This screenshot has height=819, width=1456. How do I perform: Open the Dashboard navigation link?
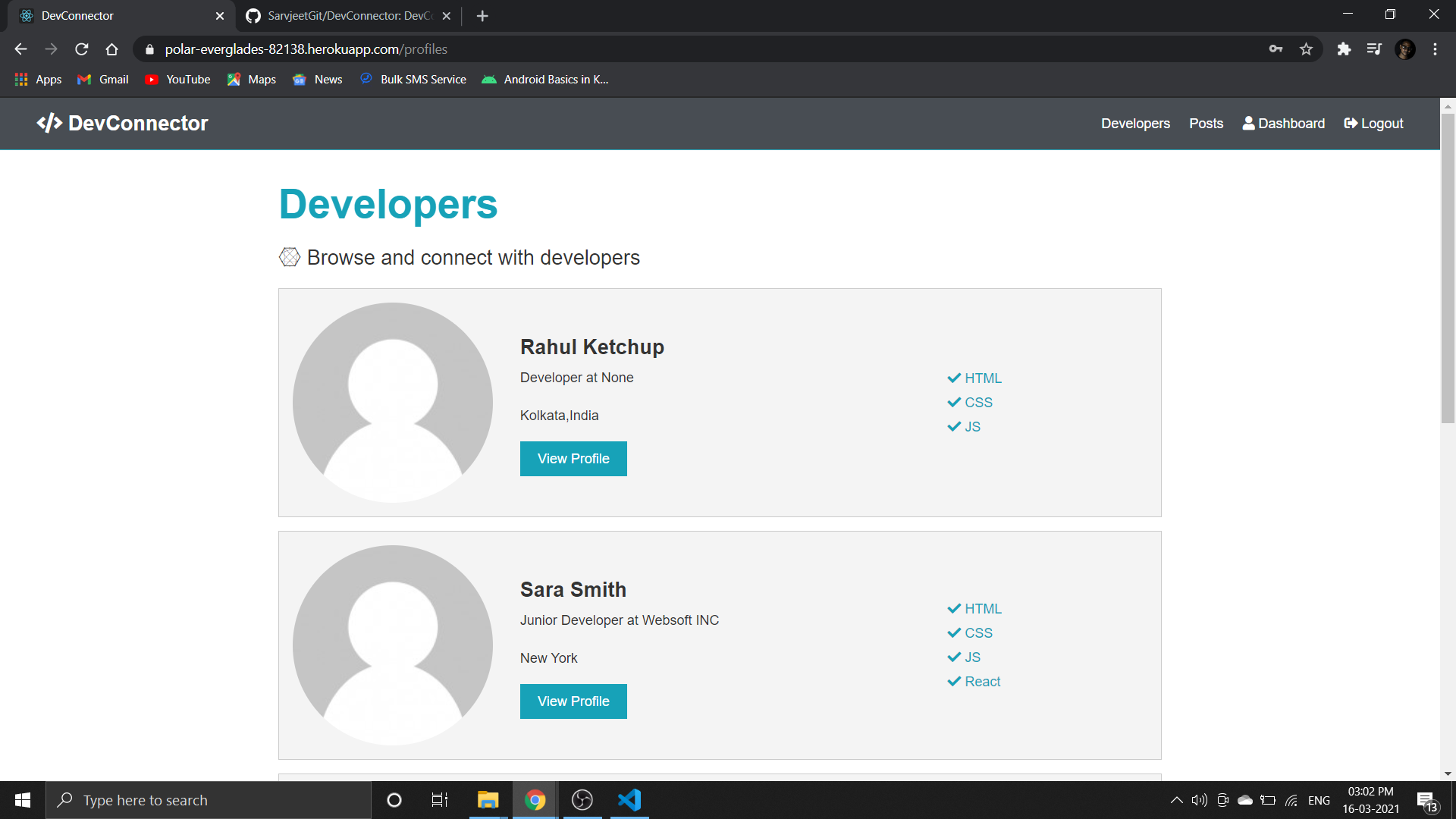point(1283,124)
